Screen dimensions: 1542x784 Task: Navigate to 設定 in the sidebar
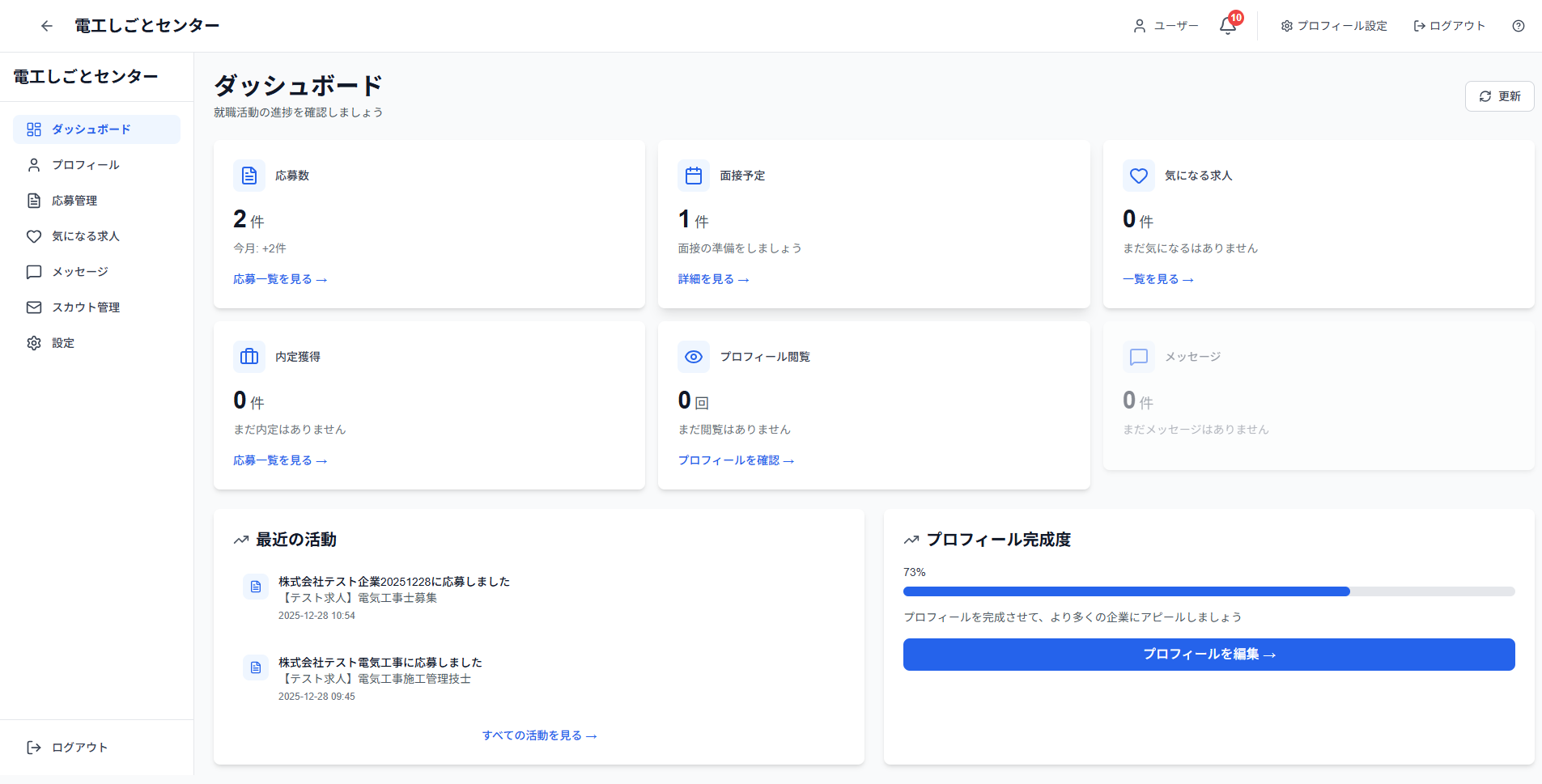tap(62, 342)
